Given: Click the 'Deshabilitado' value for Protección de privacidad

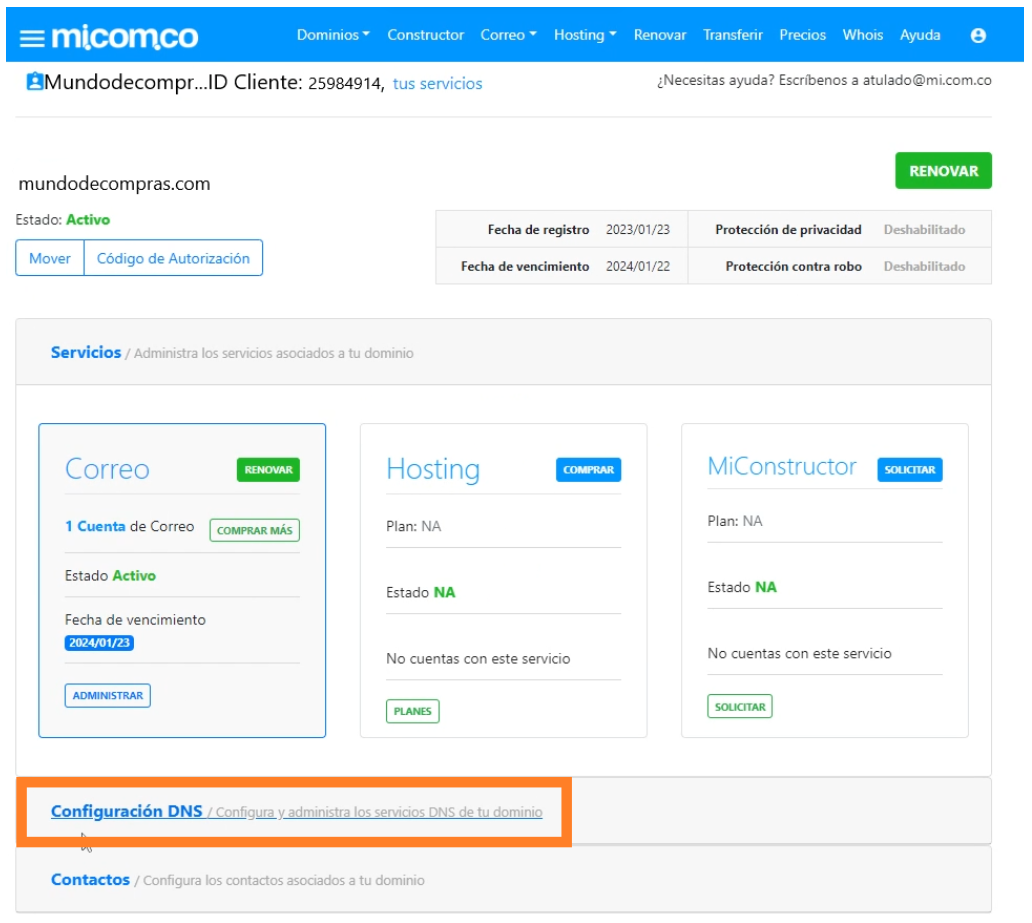Looking at the screenshot, I should click(924, 229).
